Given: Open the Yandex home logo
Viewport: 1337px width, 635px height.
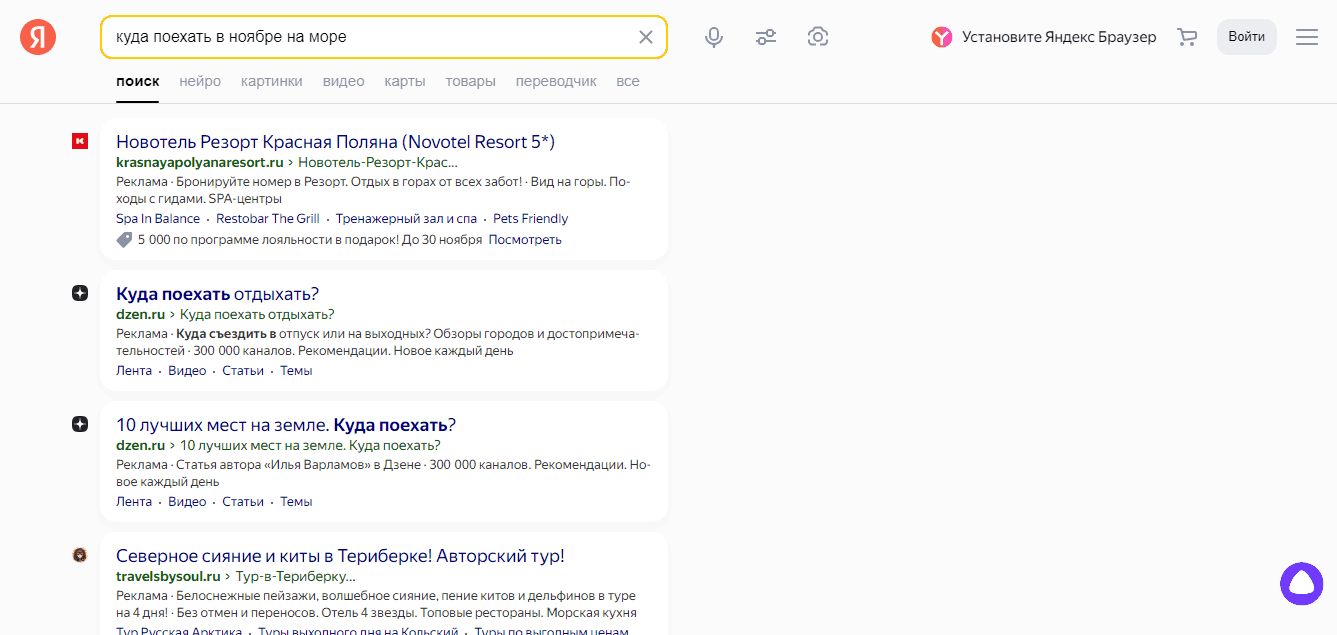Looking at the screenshot, I should [x=38, y=37].
